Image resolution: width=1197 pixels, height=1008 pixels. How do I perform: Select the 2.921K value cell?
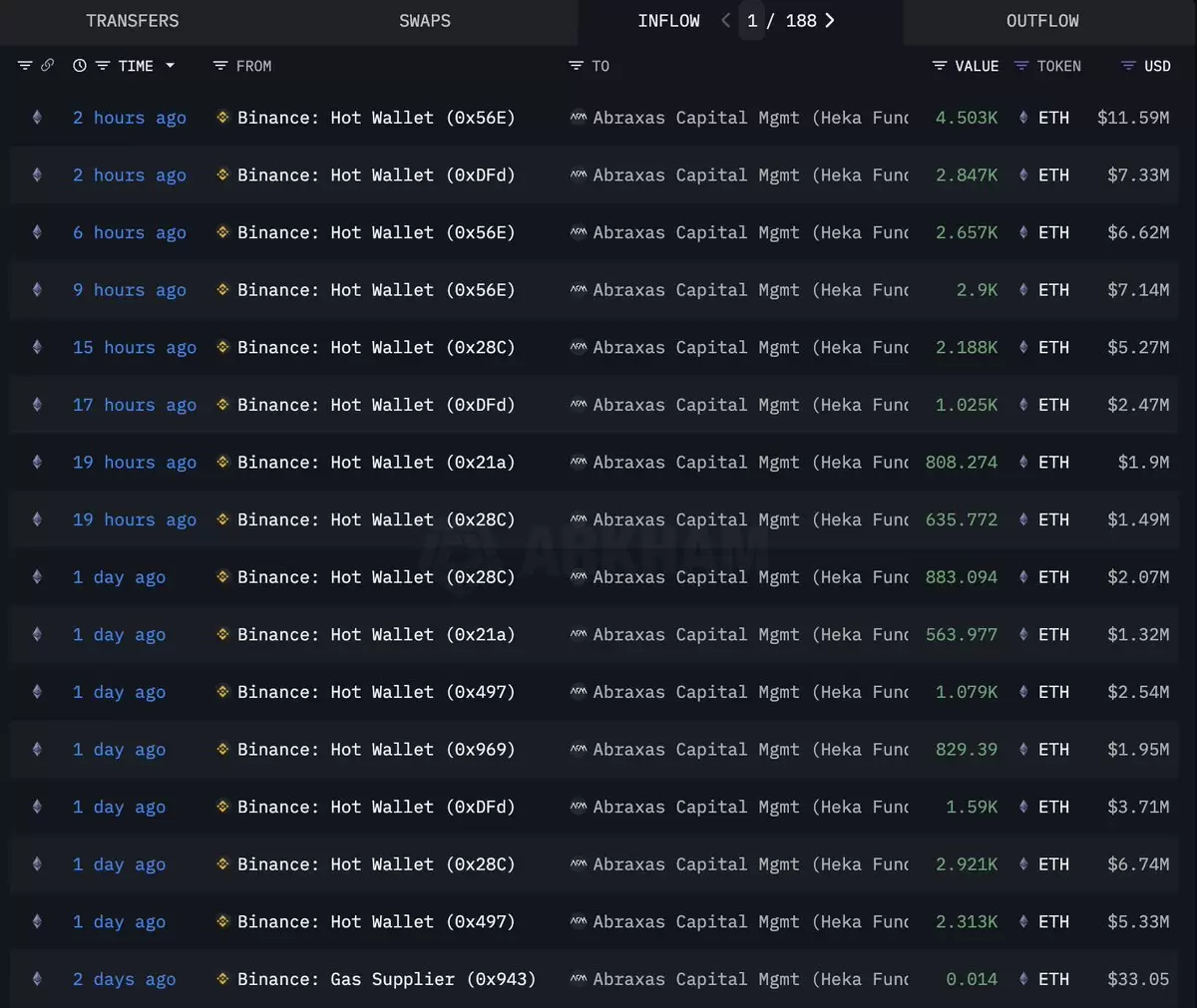(967, 864)
